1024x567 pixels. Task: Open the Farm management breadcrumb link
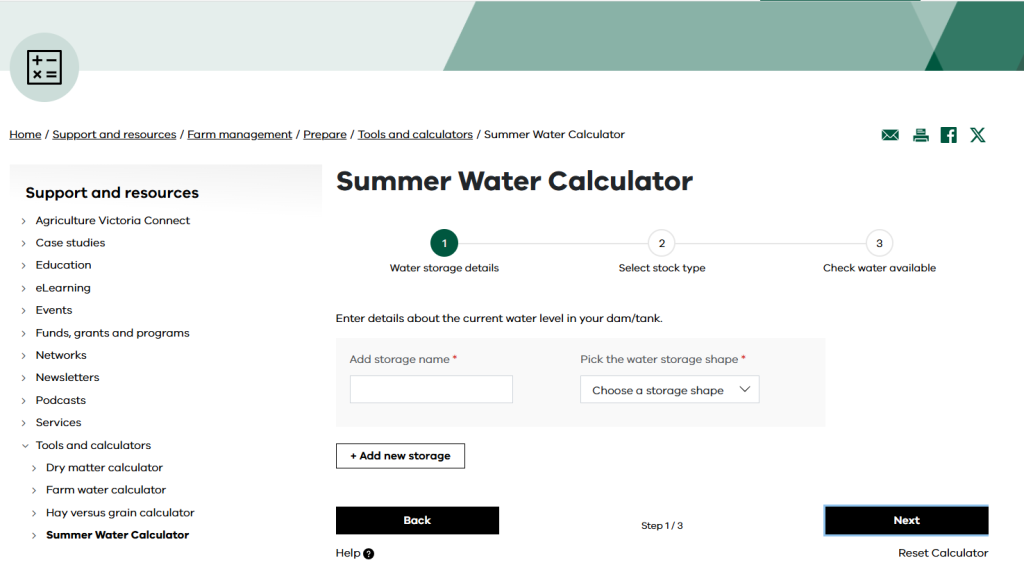point(240,135)
